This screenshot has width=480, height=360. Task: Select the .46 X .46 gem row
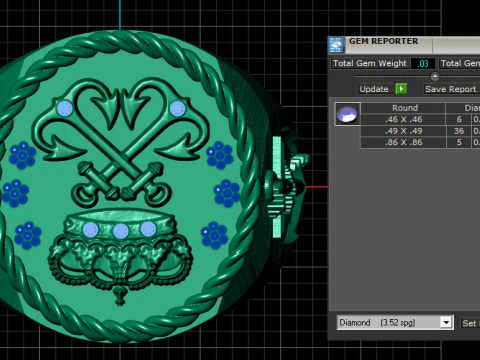point(420,119)
